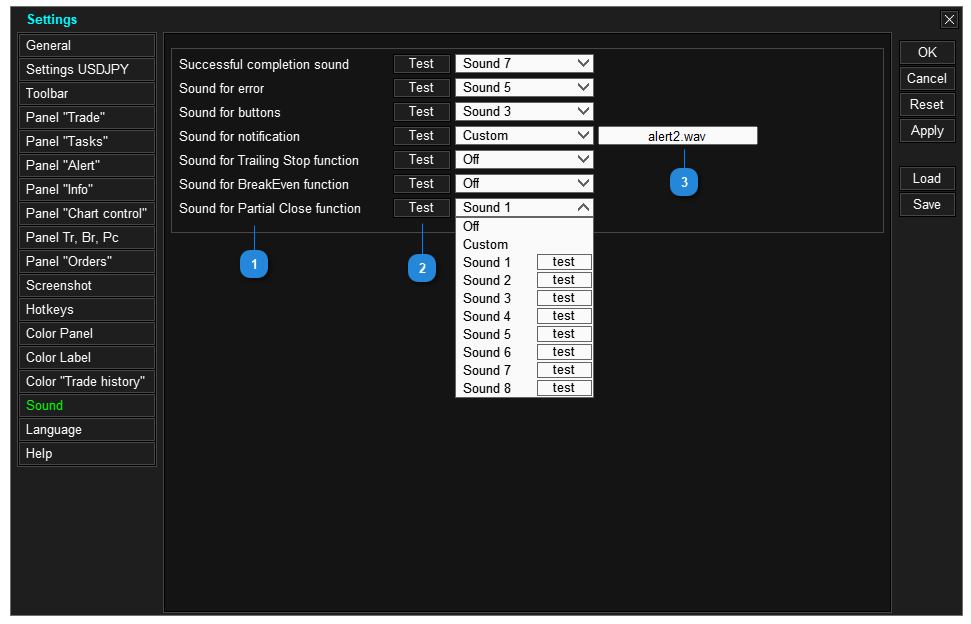Open Settings USDJPY section
Image resolution: width=971 pixels, height=624 pixels.
click(87, 69)
